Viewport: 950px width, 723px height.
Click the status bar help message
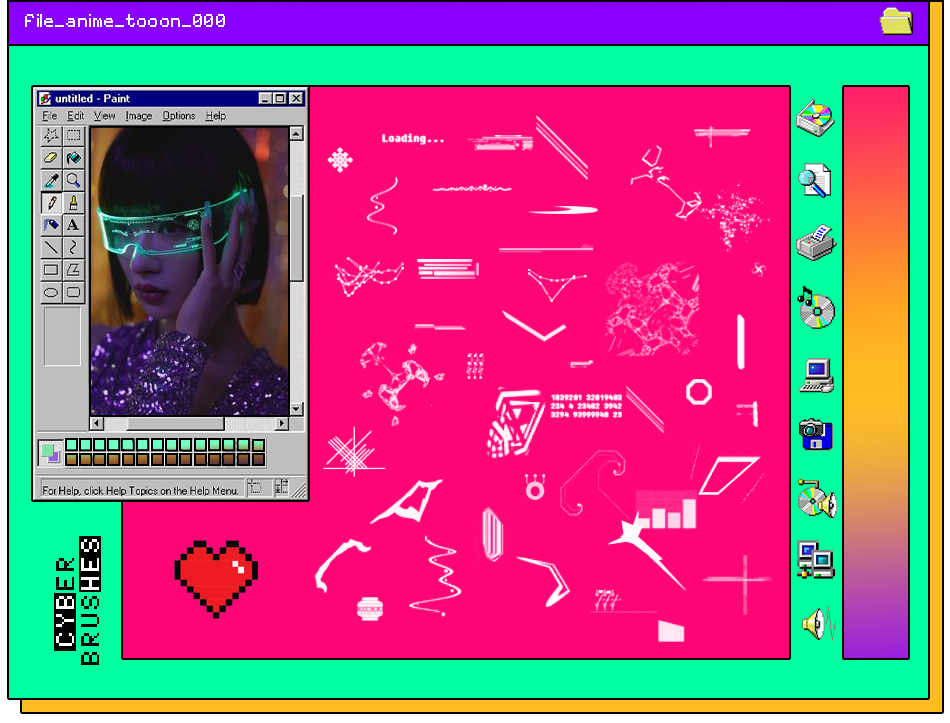tap(140, 490)
